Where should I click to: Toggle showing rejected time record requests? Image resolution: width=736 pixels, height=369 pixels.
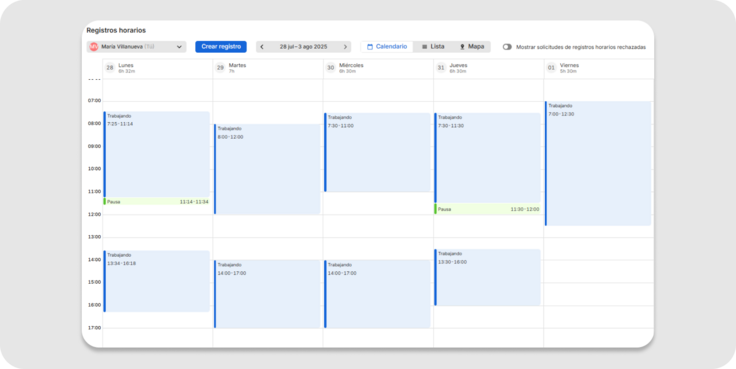click(507, 47)
